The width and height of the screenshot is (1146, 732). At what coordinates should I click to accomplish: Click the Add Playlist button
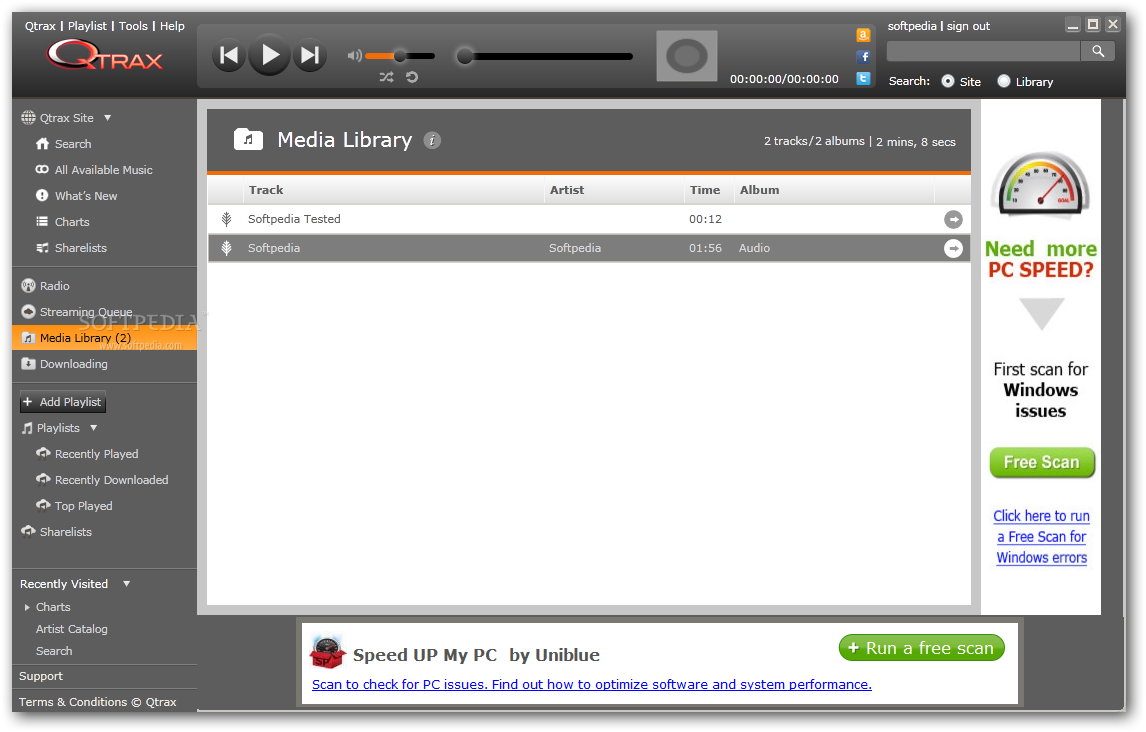[x=63, y=402]
